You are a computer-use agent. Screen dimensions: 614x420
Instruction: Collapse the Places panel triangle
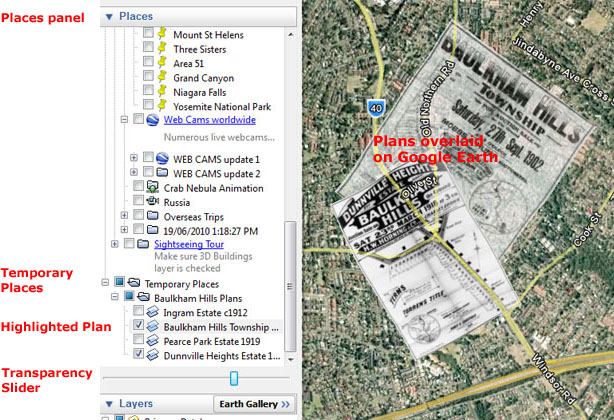tap(109, 16)
